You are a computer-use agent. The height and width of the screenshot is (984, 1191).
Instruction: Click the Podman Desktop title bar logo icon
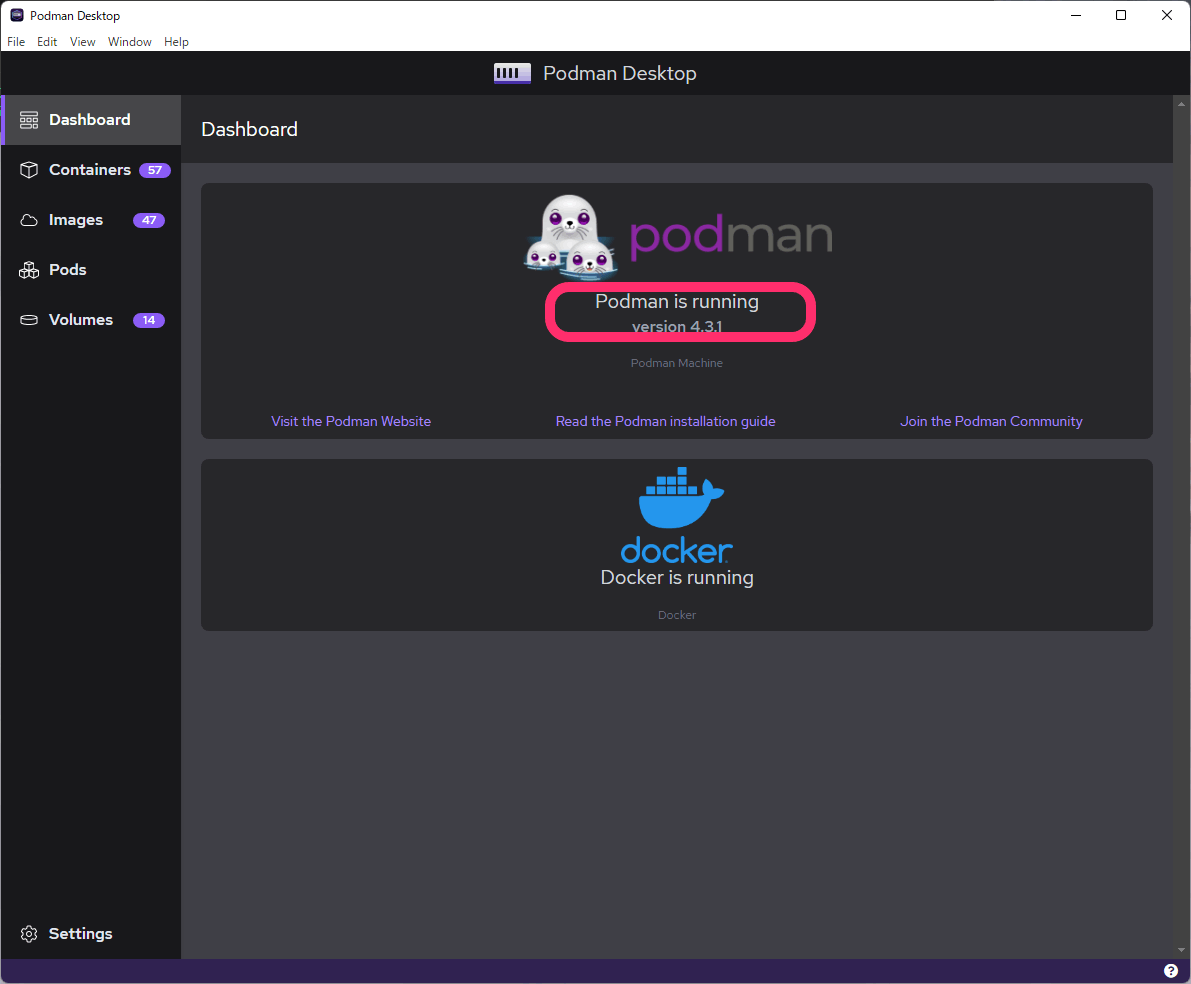tap(512, 73)
